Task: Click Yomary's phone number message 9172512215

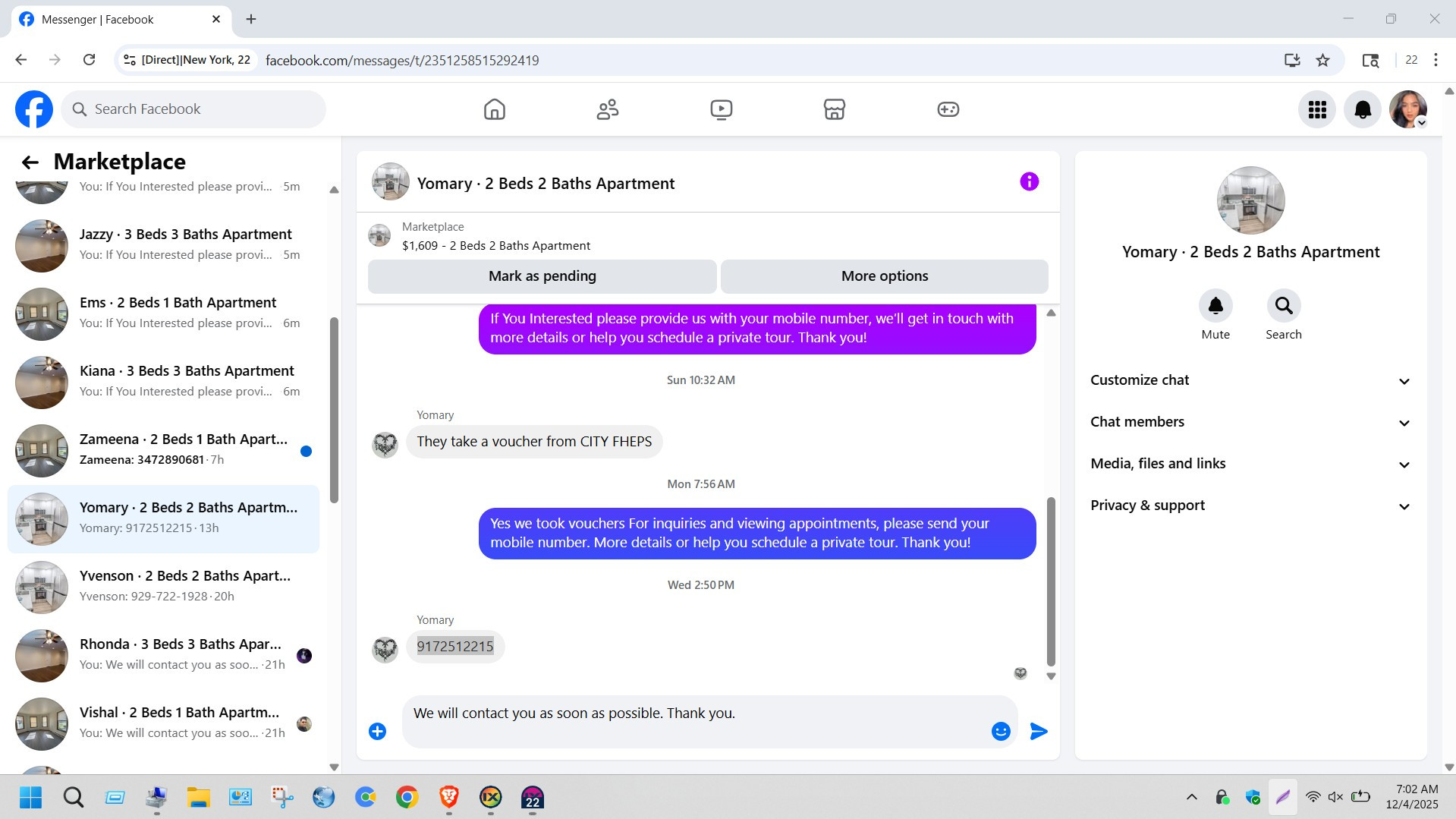Action: click(x=455, y=647)
